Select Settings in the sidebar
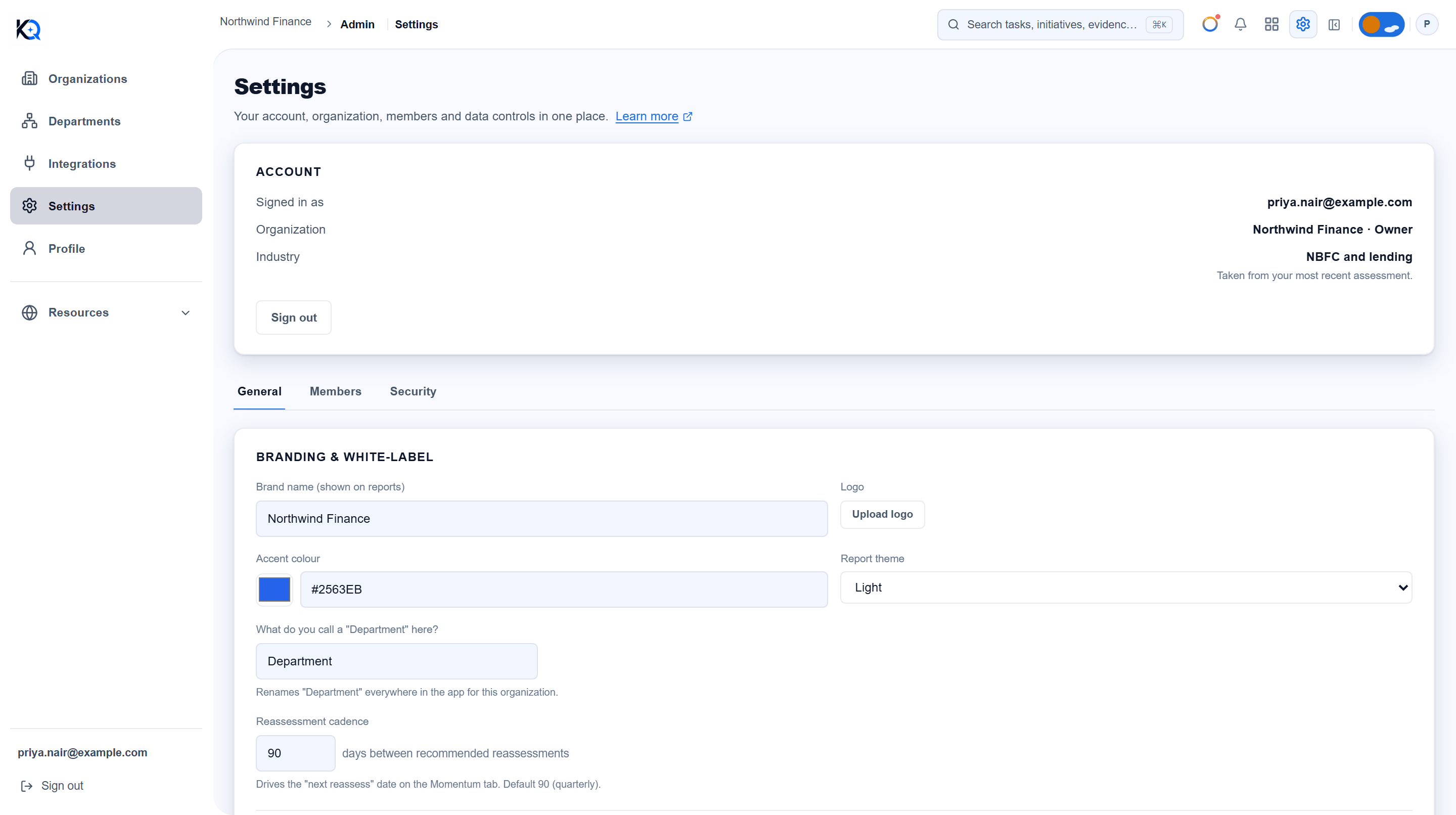This screenshot has width=1456, height=815. click(x=106, y=206)
